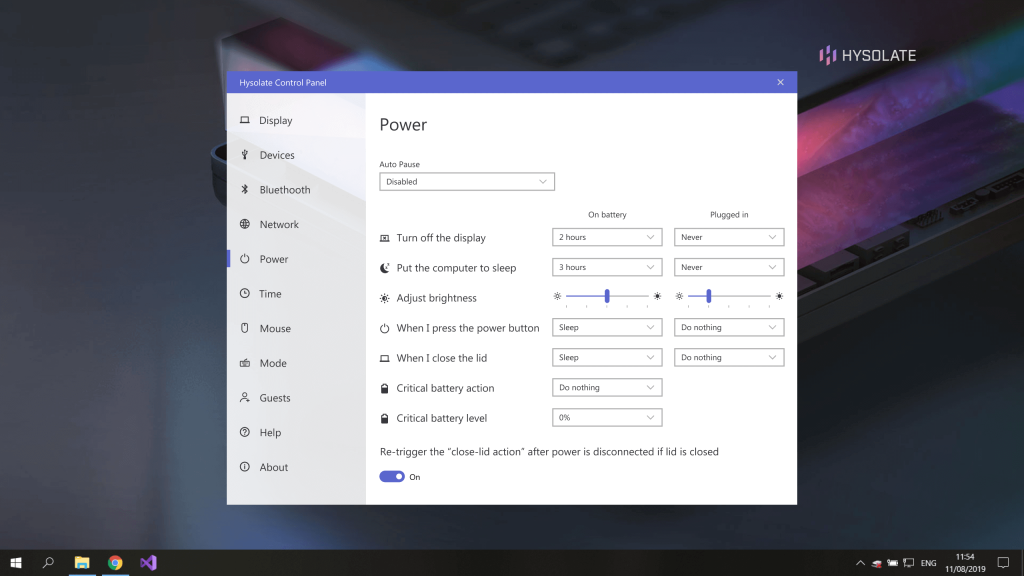Expand the Critical battery level dropdown
Screen dimensions: 1024x576
(607, 418)
